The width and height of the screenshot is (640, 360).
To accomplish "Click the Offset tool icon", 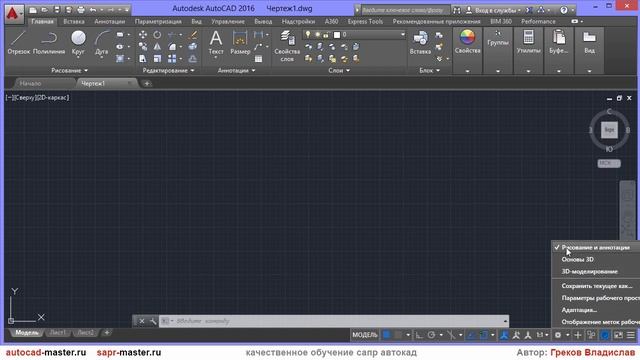I will click(x=193, y=59).
